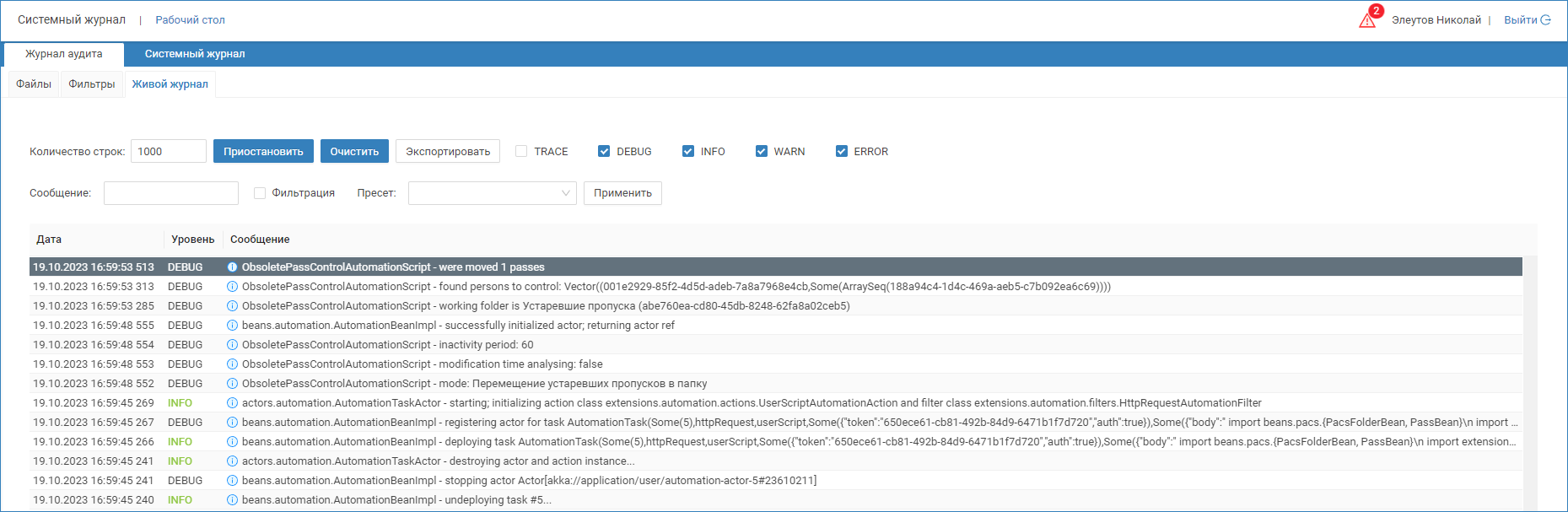This screenshot has width=1568, height=512.
Task: Click the Экспортировать button
Action: (x=448, y=151)
